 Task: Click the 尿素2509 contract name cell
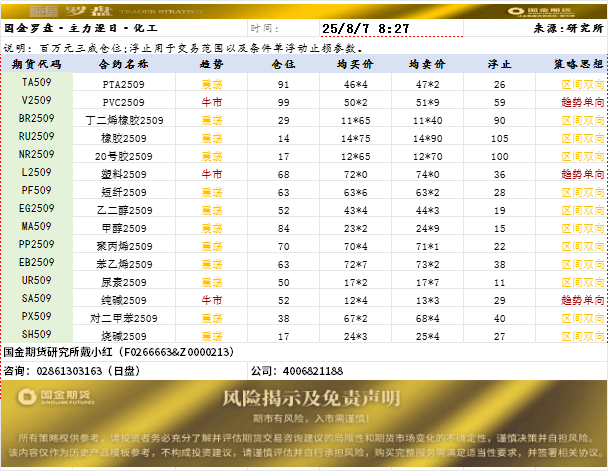124,282
